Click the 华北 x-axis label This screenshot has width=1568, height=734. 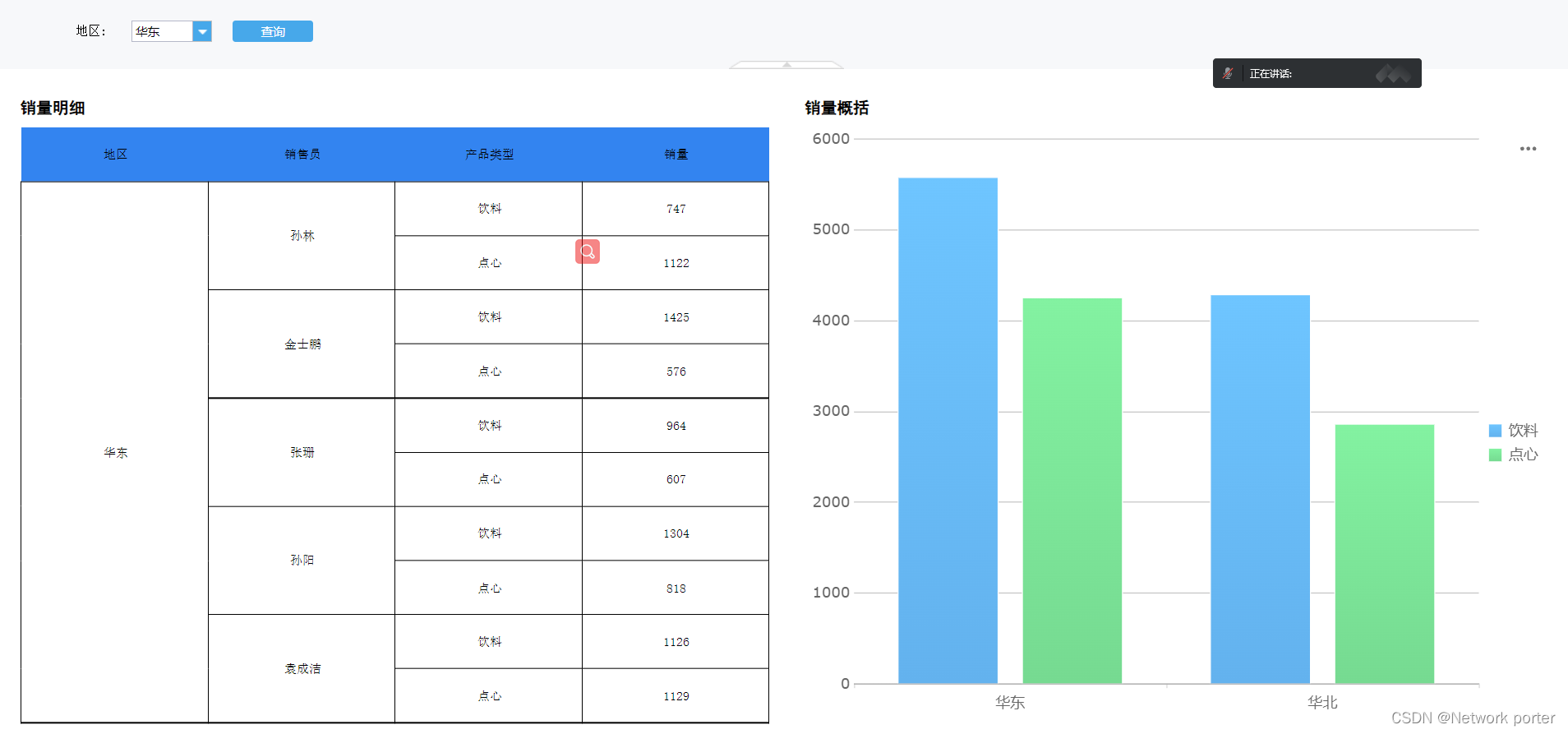(x=1322, y=703)
